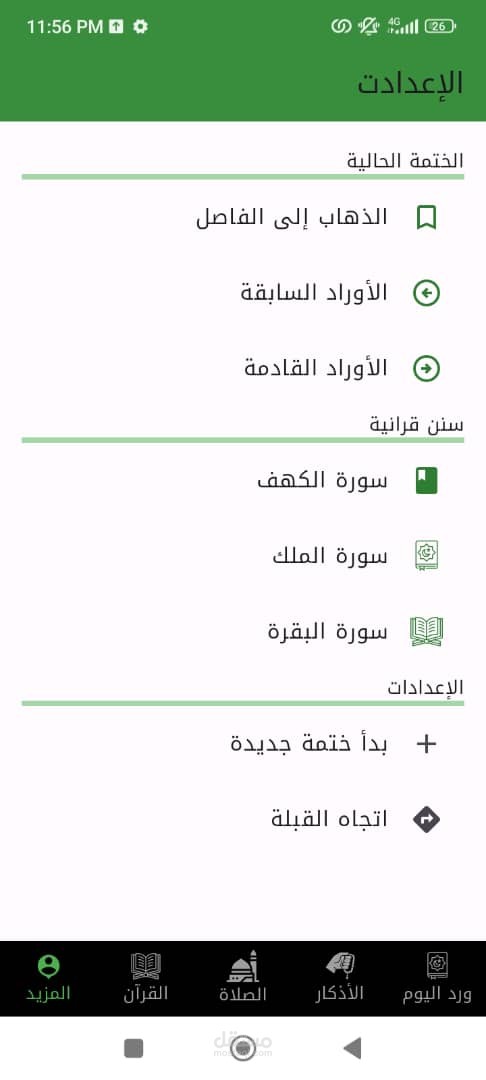
Task: Tap the Android recent apps square button
Action: click(134, 1048)
